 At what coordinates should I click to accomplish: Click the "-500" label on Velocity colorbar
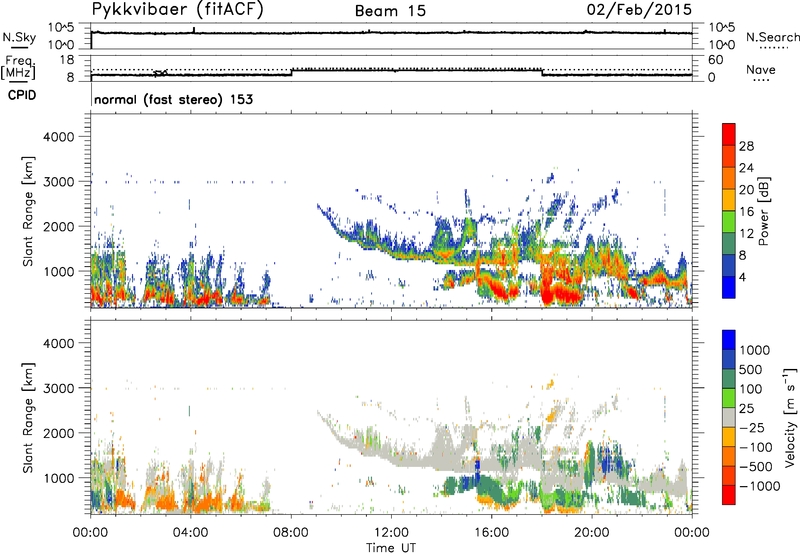coord(755,467)
